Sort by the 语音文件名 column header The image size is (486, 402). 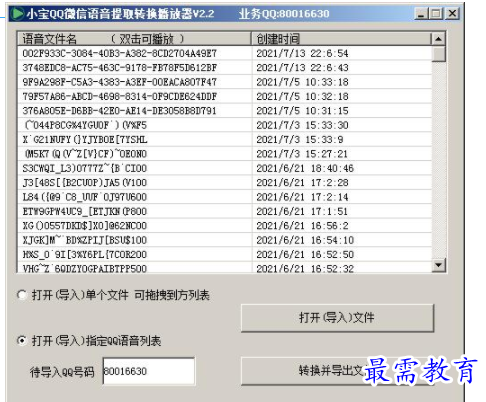coord(134,39)
